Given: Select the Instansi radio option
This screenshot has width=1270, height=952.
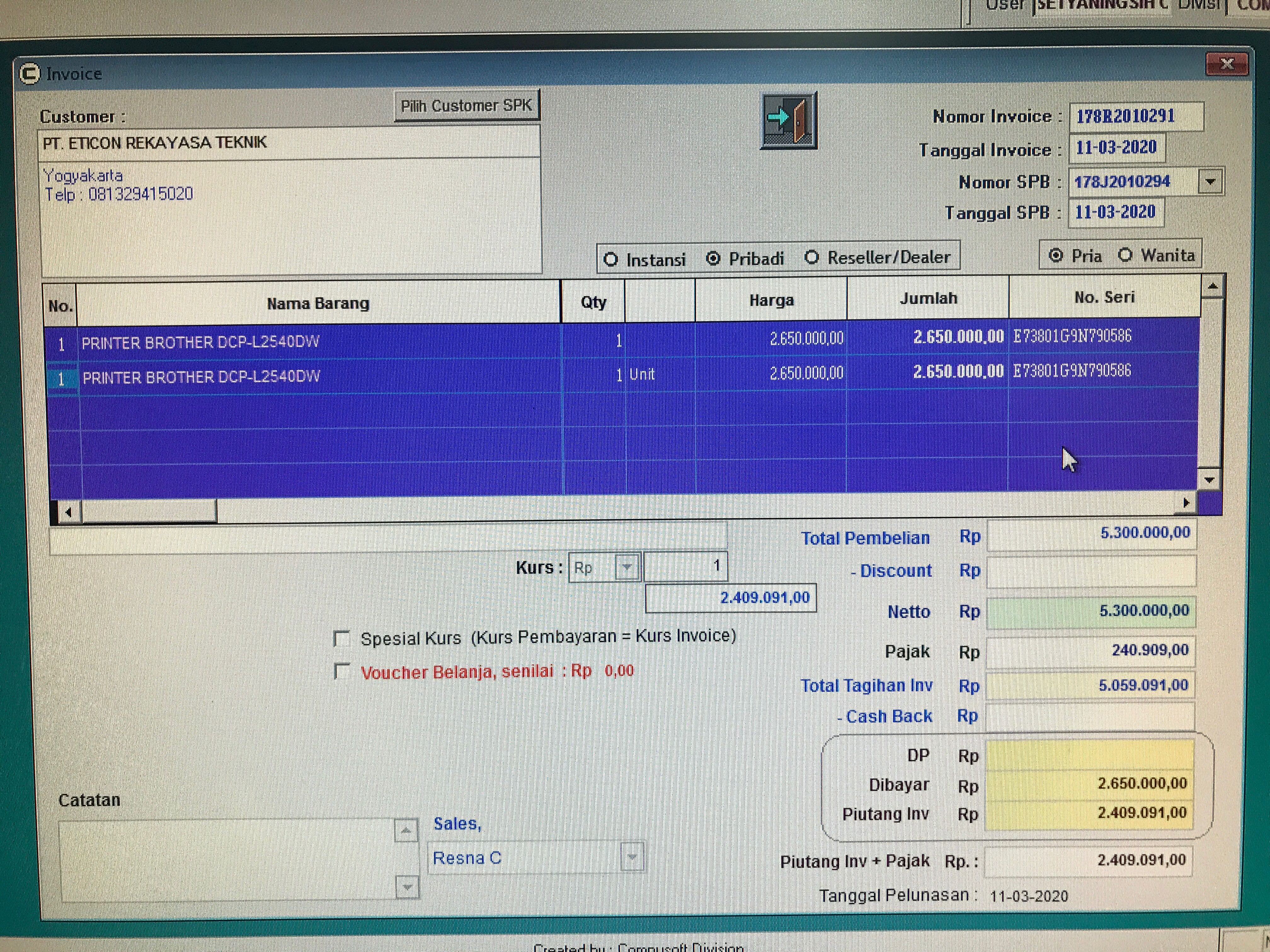Looking at the screenshot, I should [611, 260].
